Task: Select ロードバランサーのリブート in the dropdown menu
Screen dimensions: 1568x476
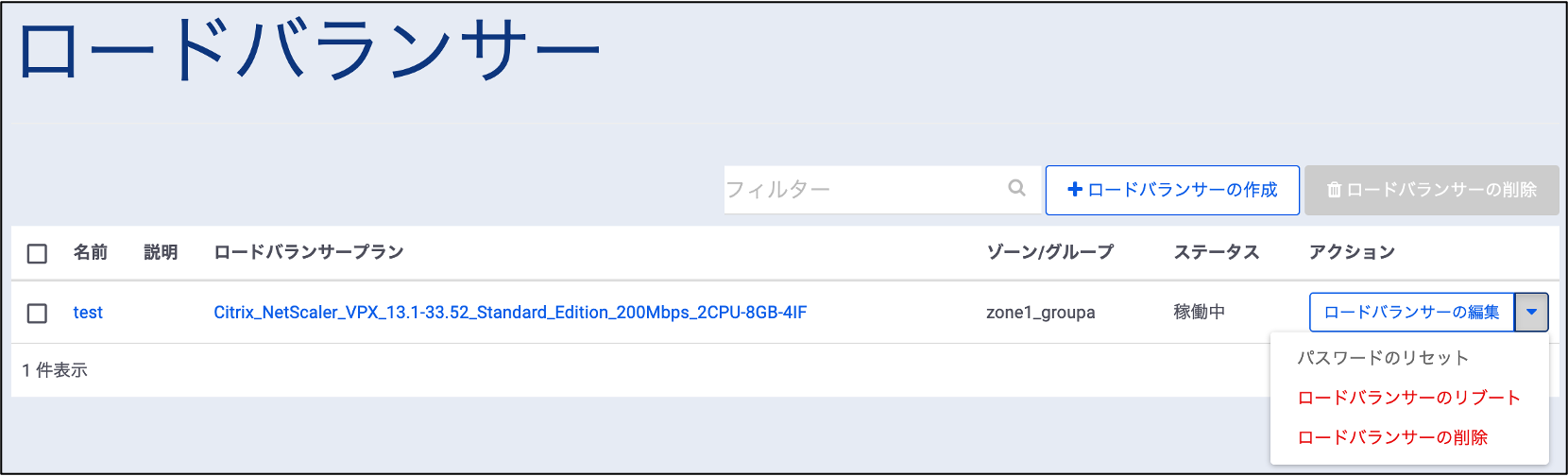Action: click(1408, 398)
